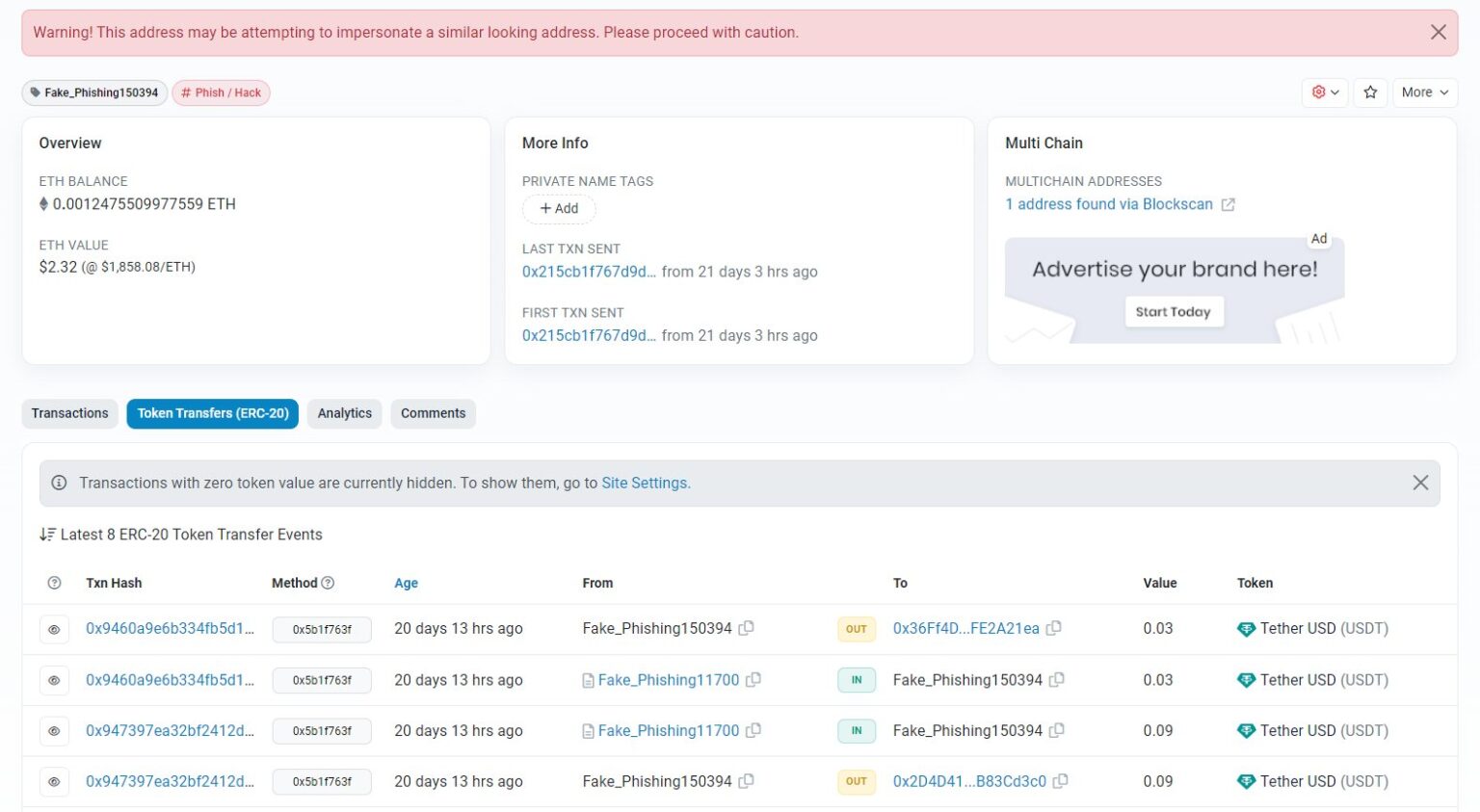The image size is (1480, 812).
Task: Open the Analytics tab
Action: pos(344,413)
